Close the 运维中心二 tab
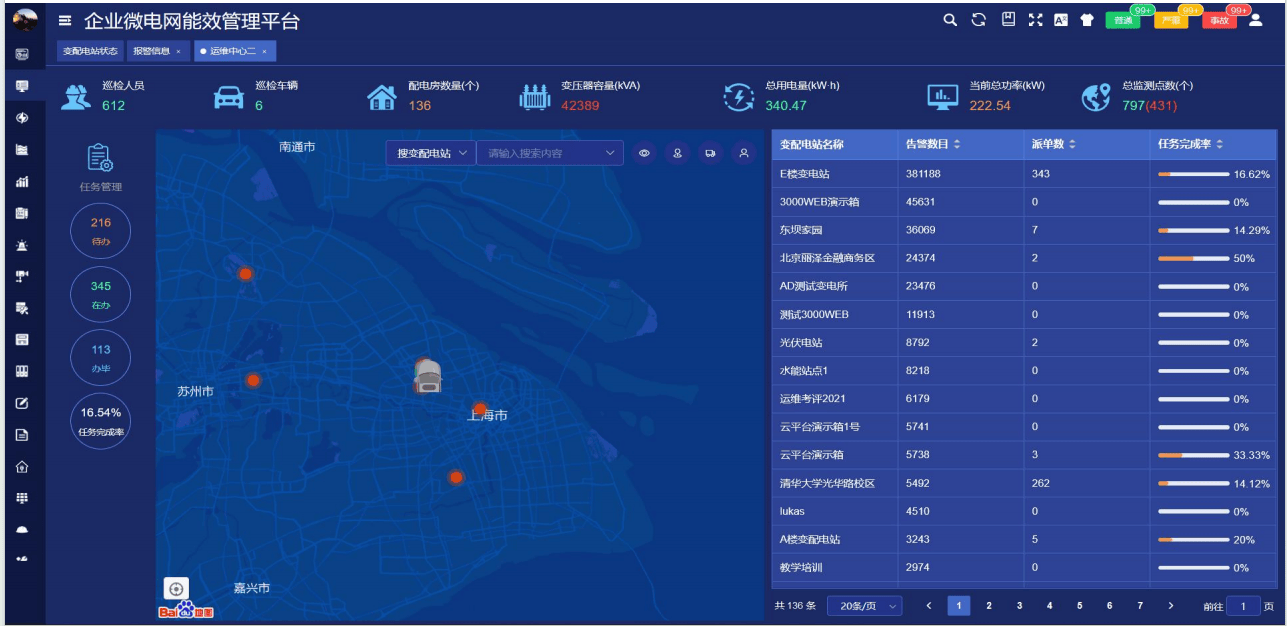This screenshot has height=626, width=1287. click(264, 51)
